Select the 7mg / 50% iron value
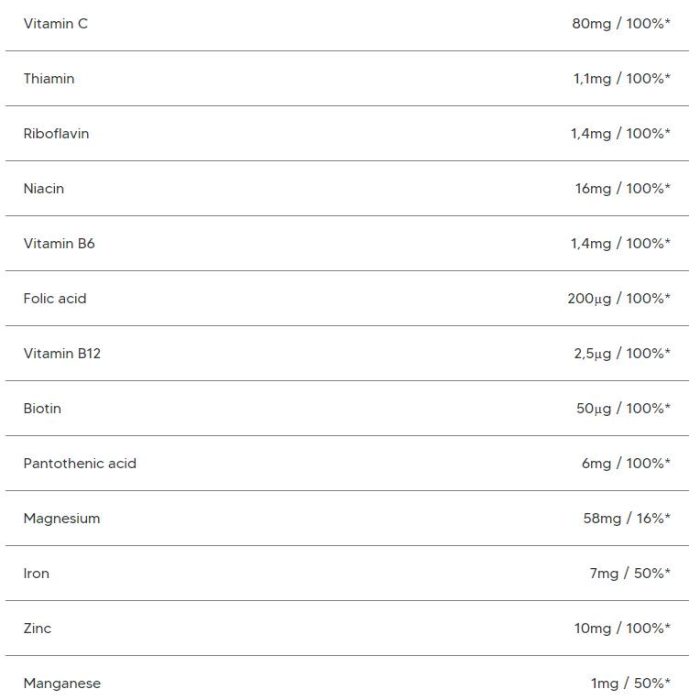Screen dimensions: 700x700 (629, 573)
